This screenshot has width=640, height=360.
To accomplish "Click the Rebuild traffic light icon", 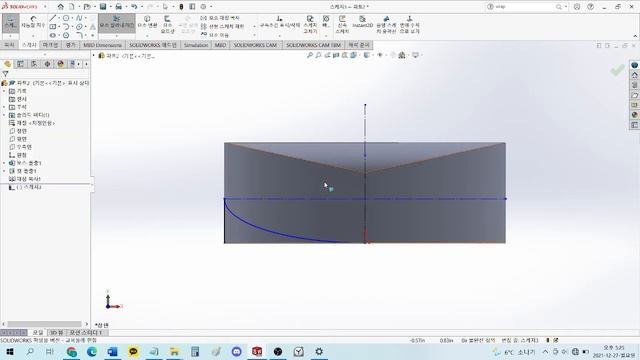I will (181, 7).
